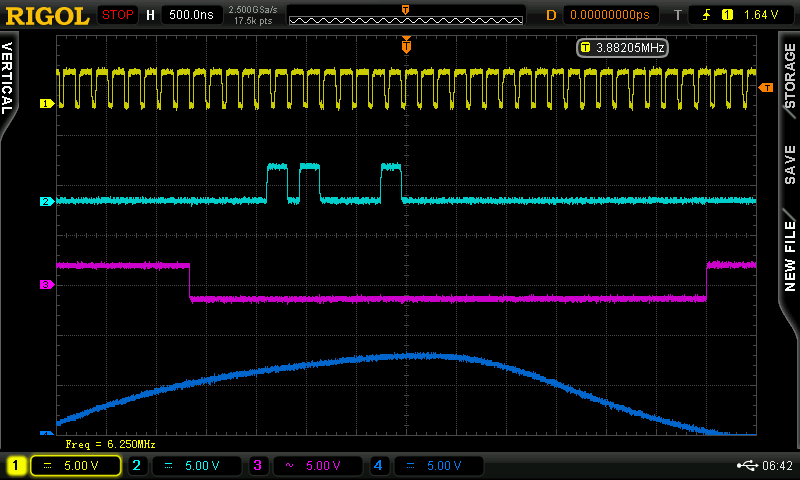The height and width of the screenshot is (480, 800).
Task: Click the DC coupling symbol on channel 2
Action: pyautogui.click(x=168, y=465)
